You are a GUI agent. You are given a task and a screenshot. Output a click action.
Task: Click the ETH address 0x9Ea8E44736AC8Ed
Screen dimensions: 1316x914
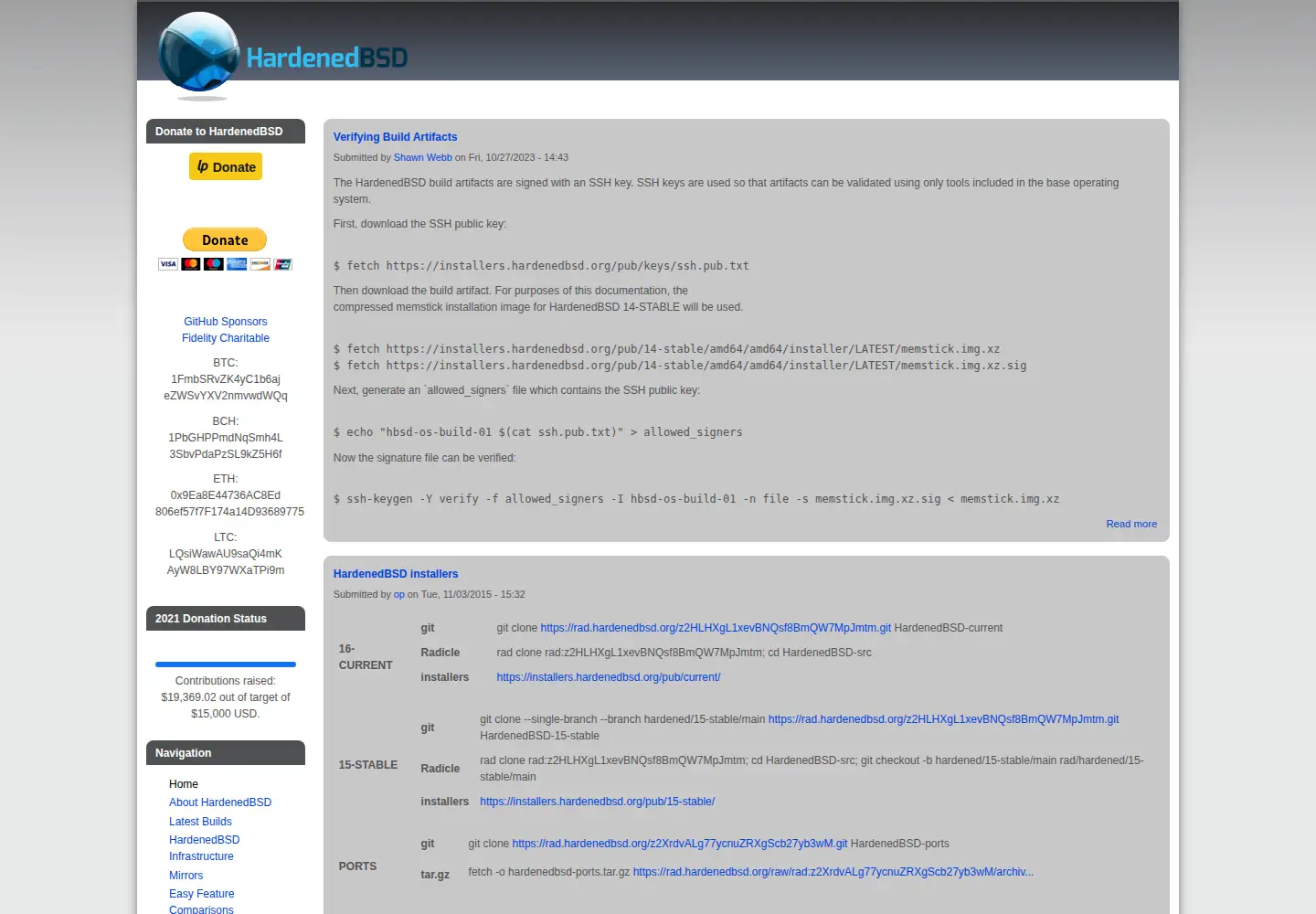(x=226, y=495)
